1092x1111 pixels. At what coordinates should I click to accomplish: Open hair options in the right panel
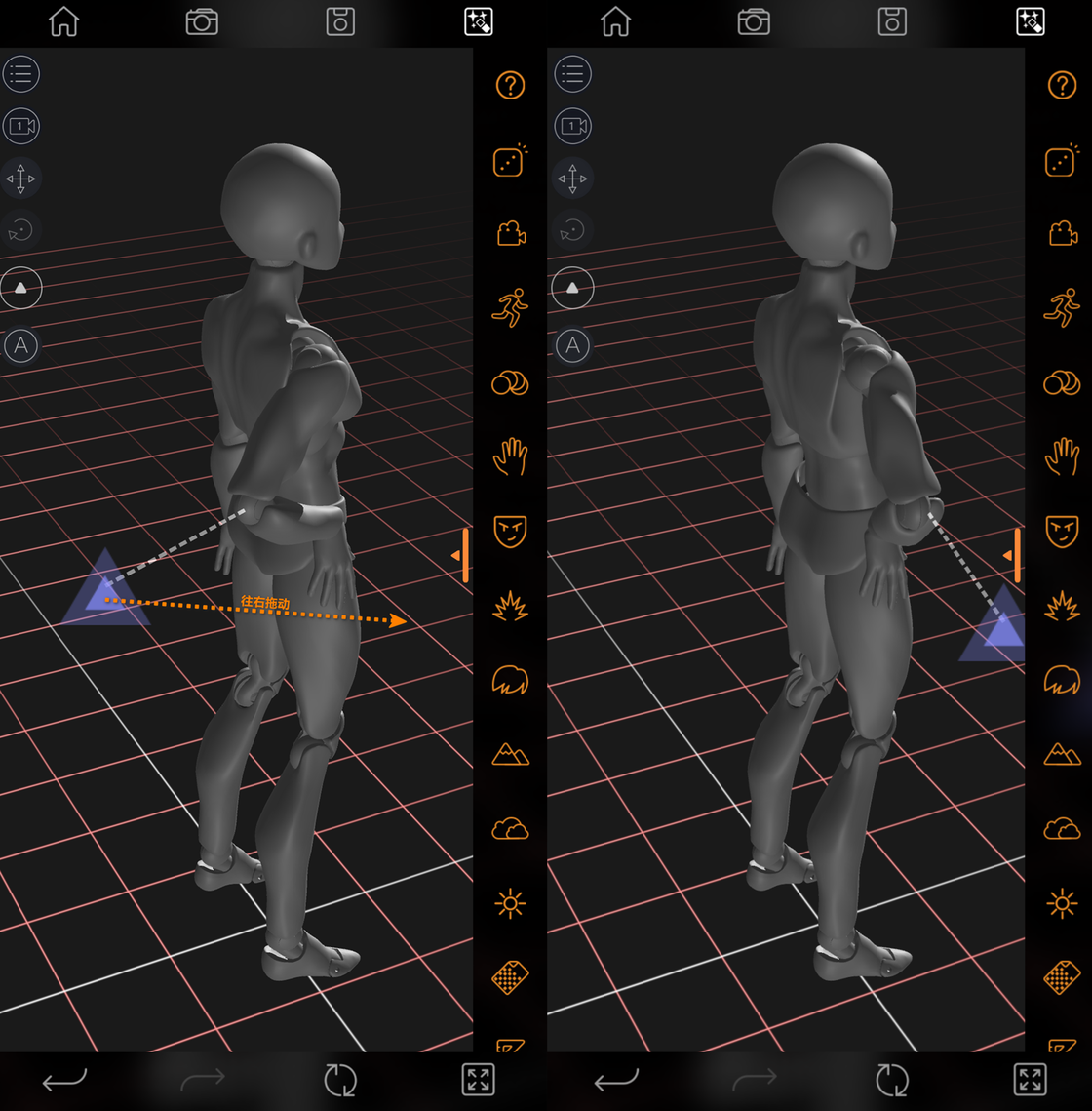point(1062,679)
